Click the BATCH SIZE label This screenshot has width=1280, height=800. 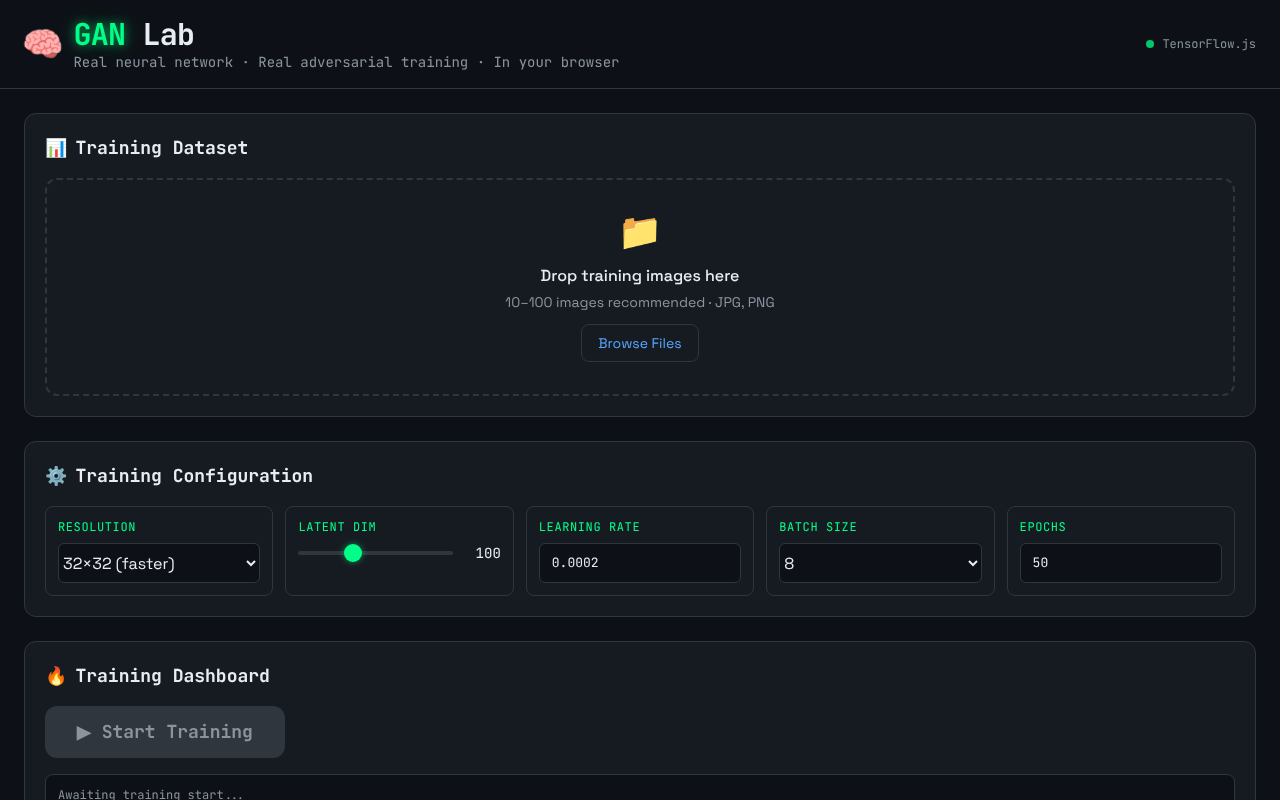click(818, 527)
